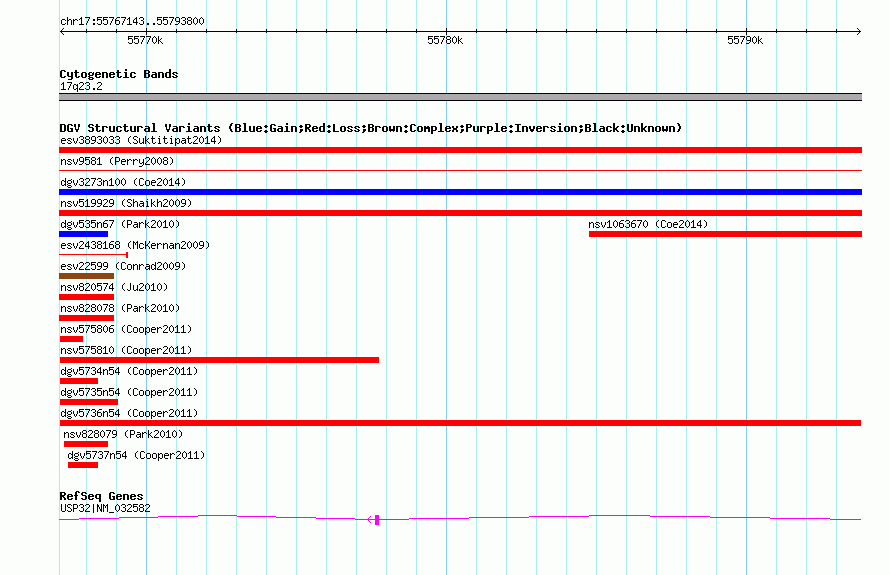Click the left arrowhead of the ruler
The height and width of the screenshot is (575, 890).
point(62,32)
